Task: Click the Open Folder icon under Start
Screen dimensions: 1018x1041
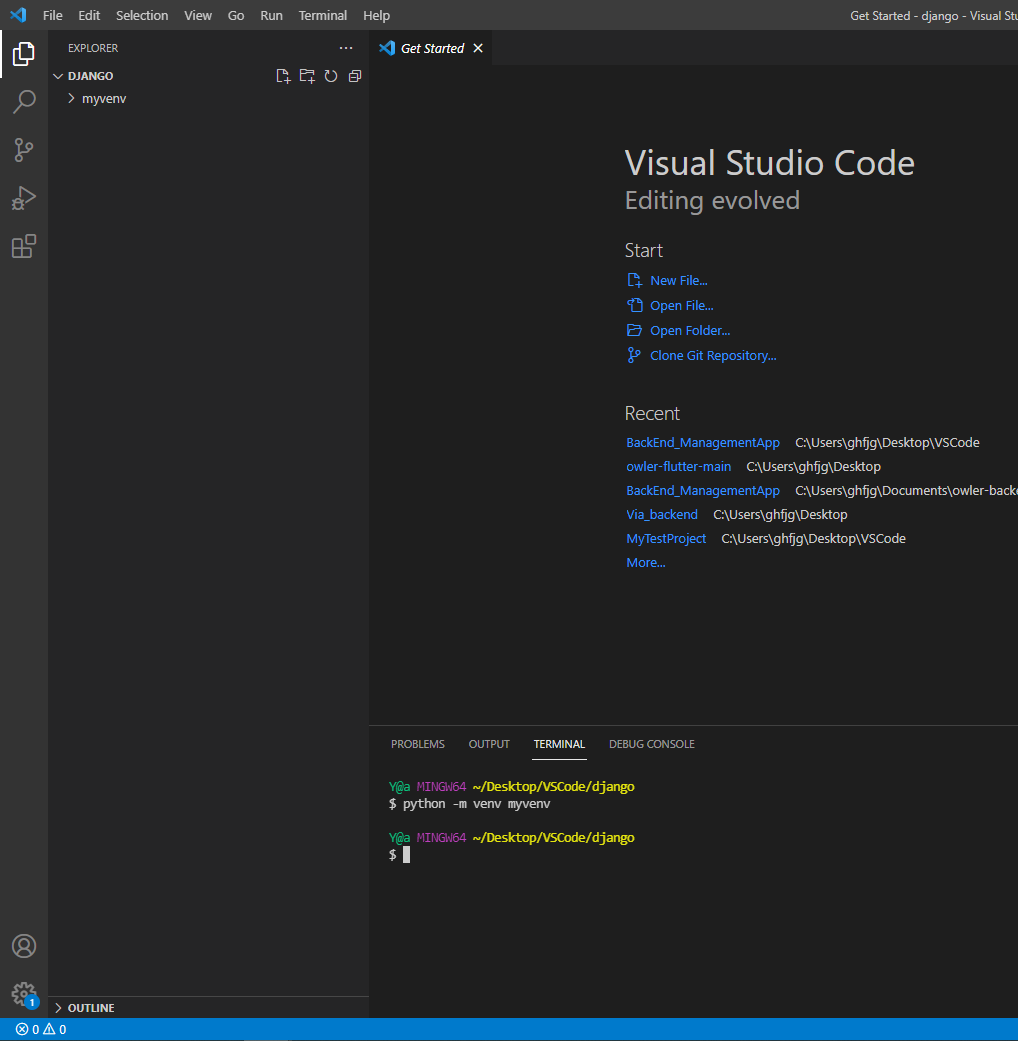Action: click(634, 330)
